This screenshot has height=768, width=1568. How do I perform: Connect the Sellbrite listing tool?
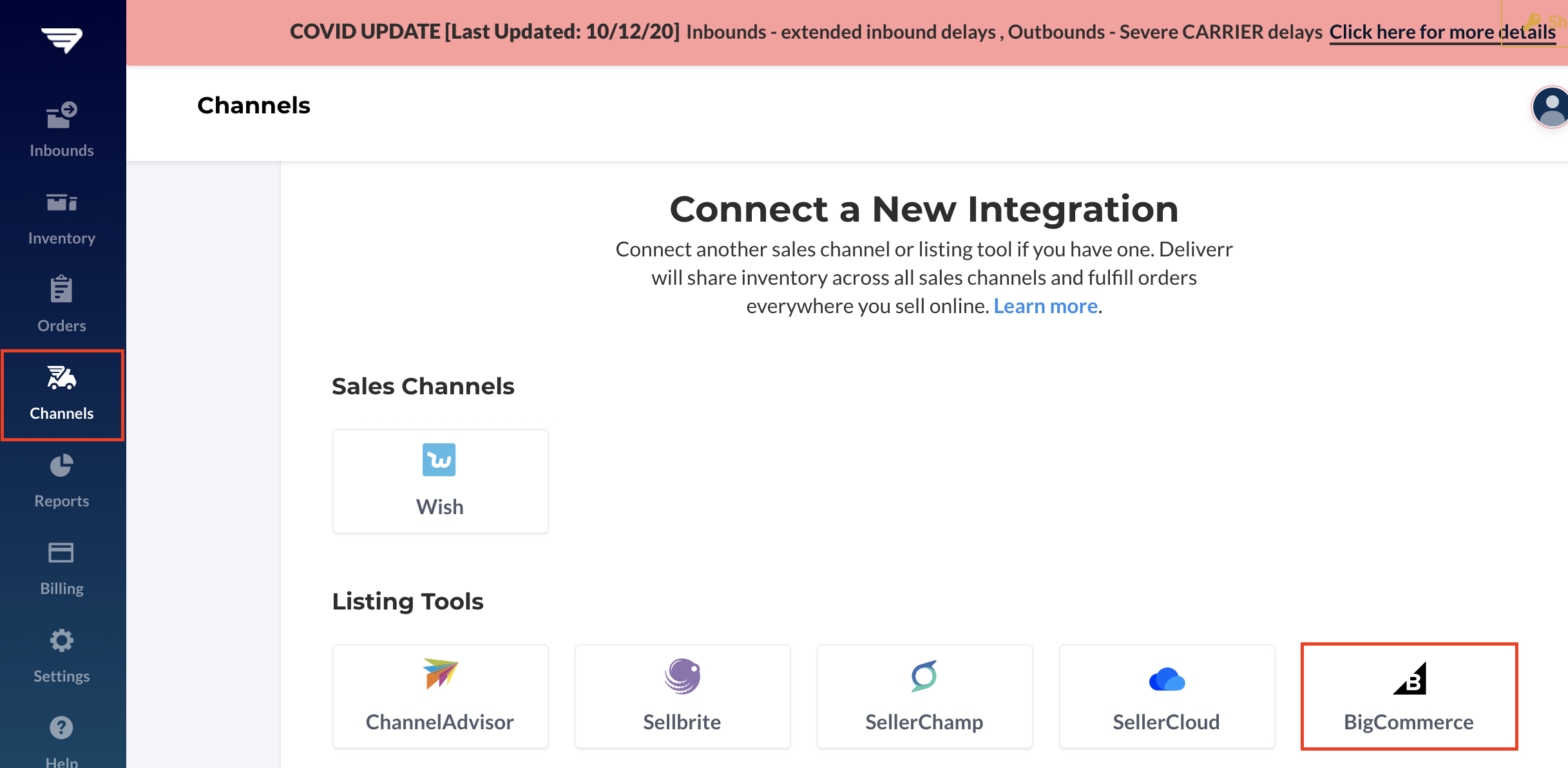[683, 696]
